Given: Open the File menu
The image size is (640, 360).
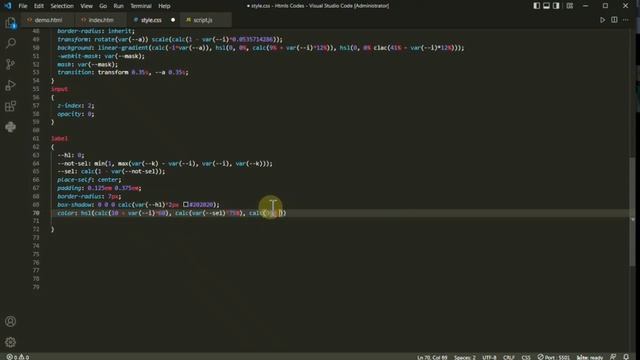Looking at the screenshot, I should click(23, 6).
